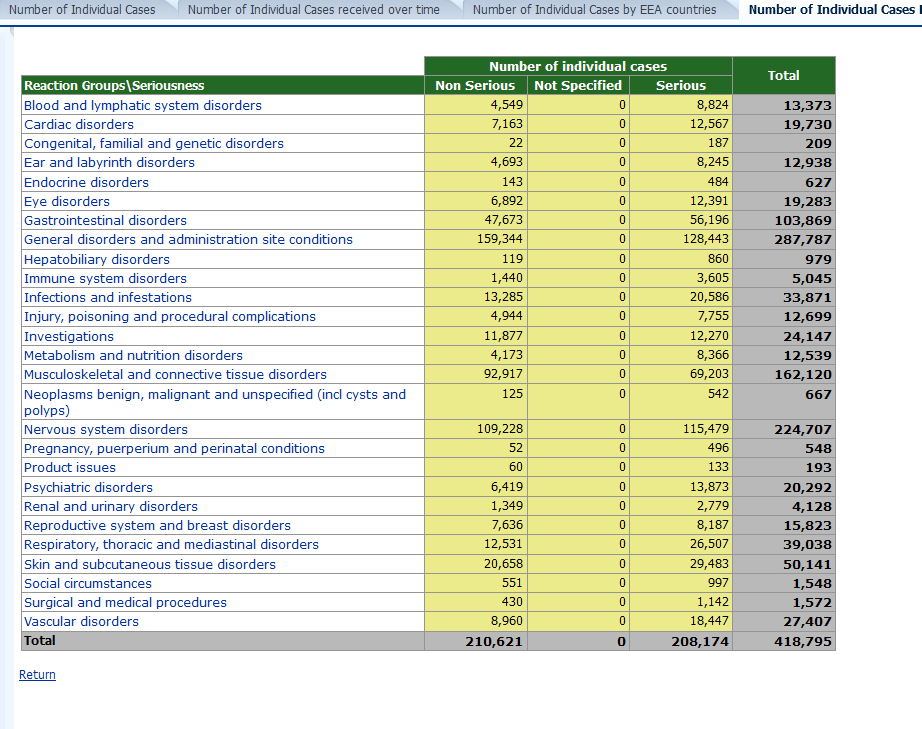This screenshot has height=729, width=922.
Task: Select the grand total cell 418,795
Action: (803, 642)
